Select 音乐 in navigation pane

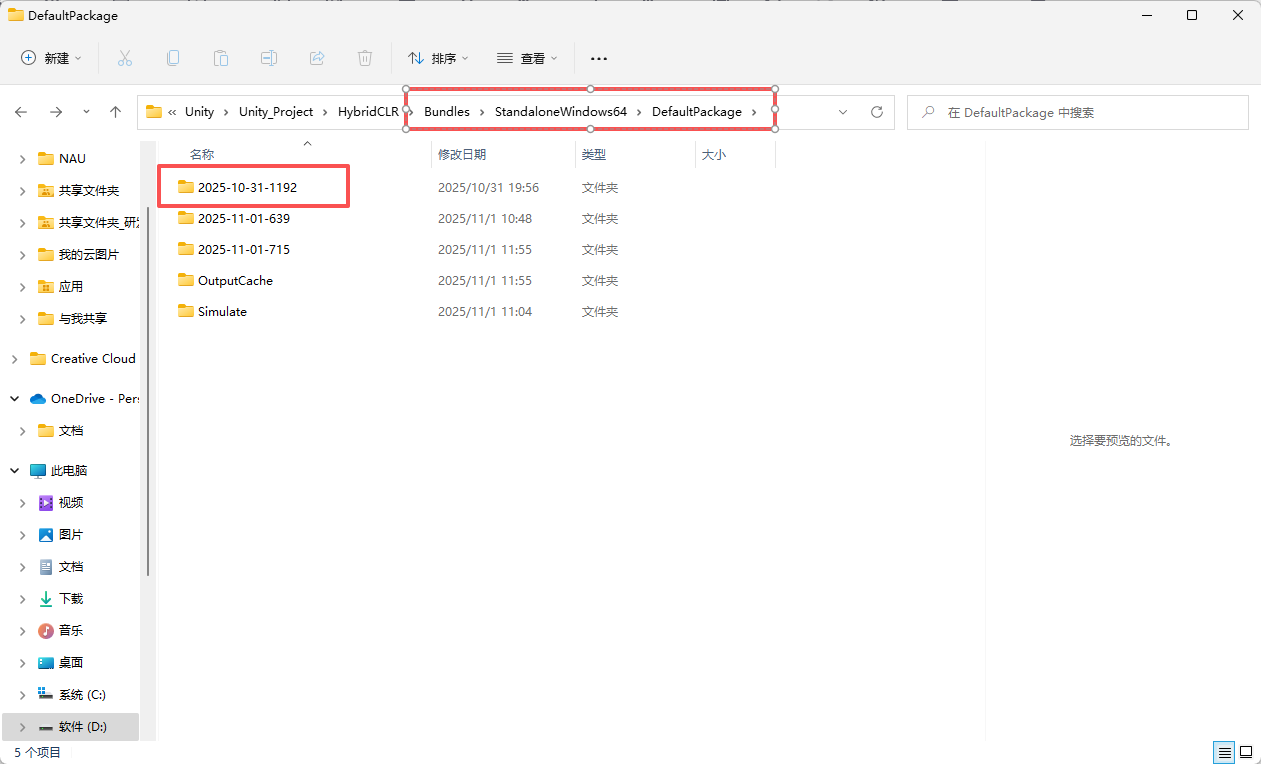tap(71, 631)
